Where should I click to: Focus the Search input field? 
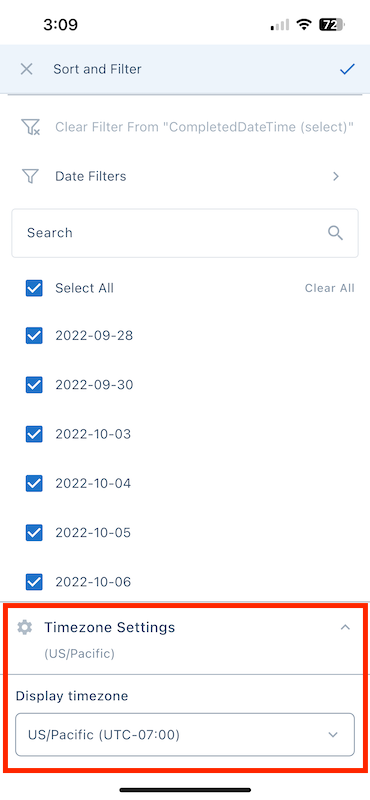(x=185, y=233)
